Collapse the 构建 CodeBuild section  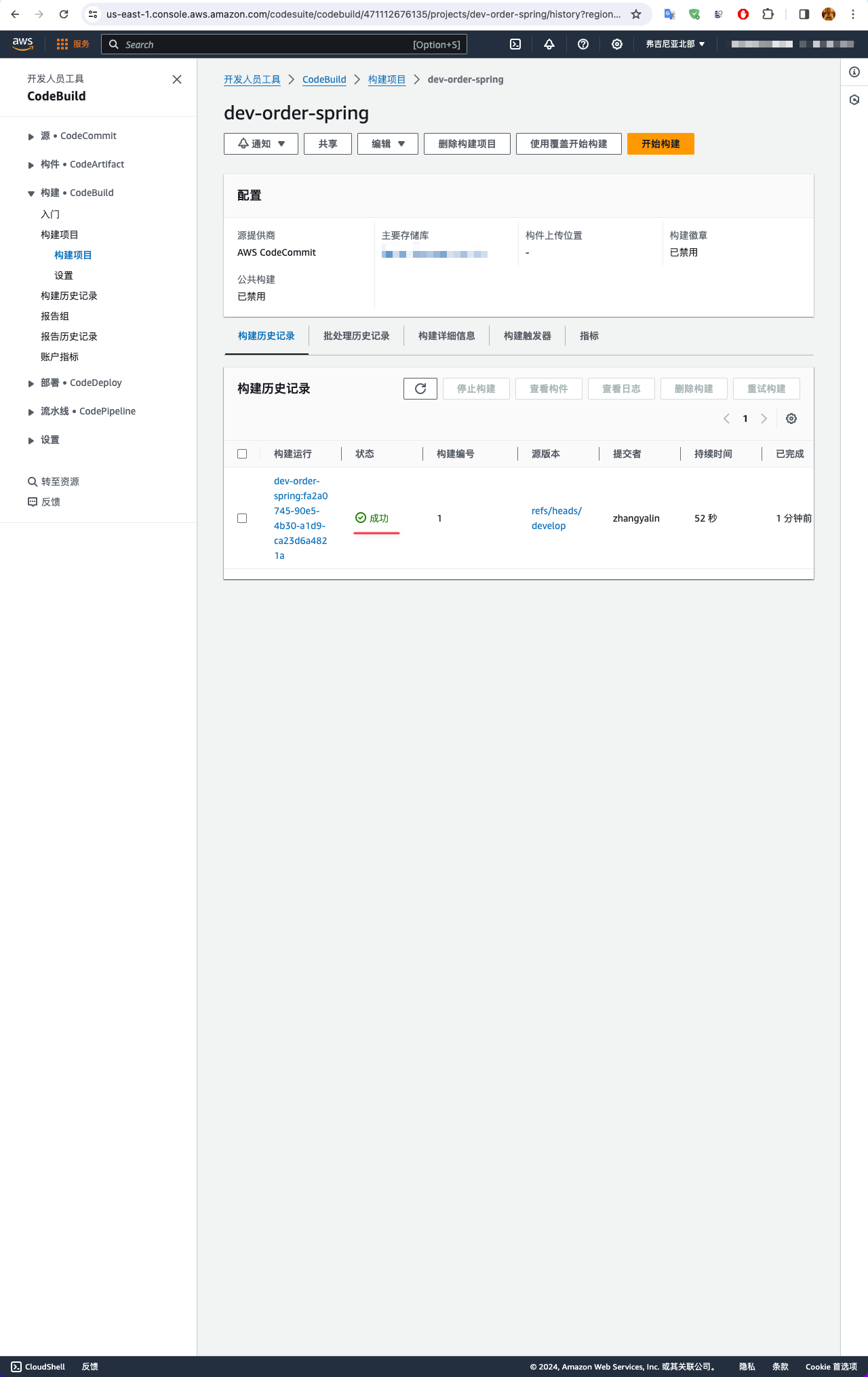31,193
